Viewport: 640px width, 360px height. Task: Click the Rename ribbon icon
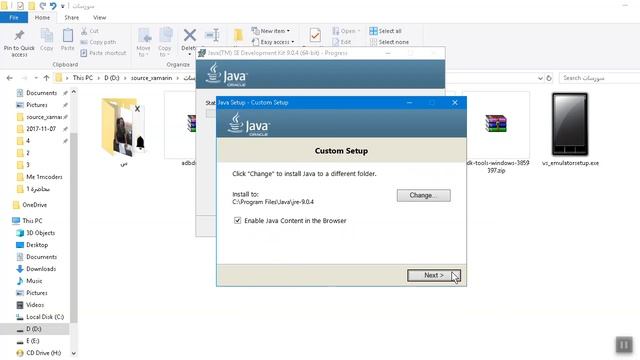[x=212, y=36]
